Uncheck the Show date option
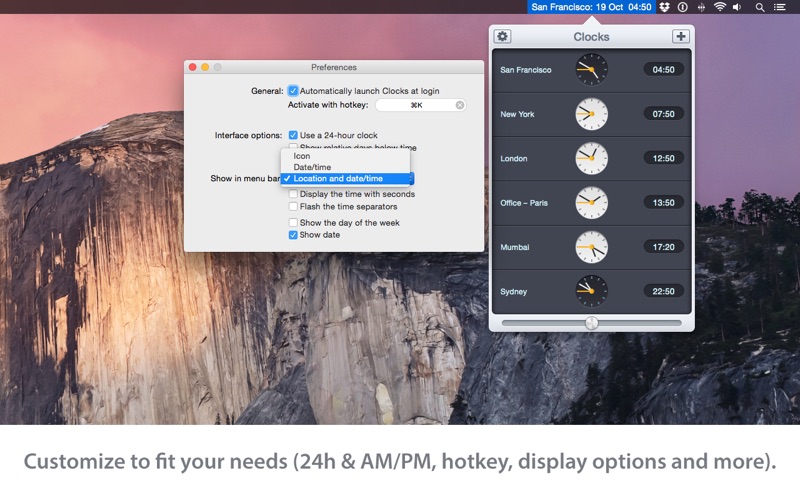 (293, 235)
